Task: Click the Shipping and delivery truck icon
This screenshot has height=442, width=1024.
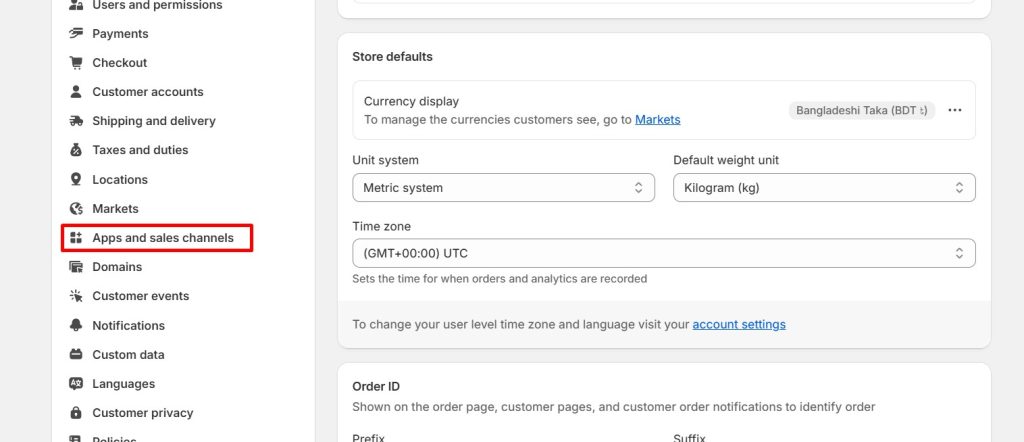Action: [76, 121]
